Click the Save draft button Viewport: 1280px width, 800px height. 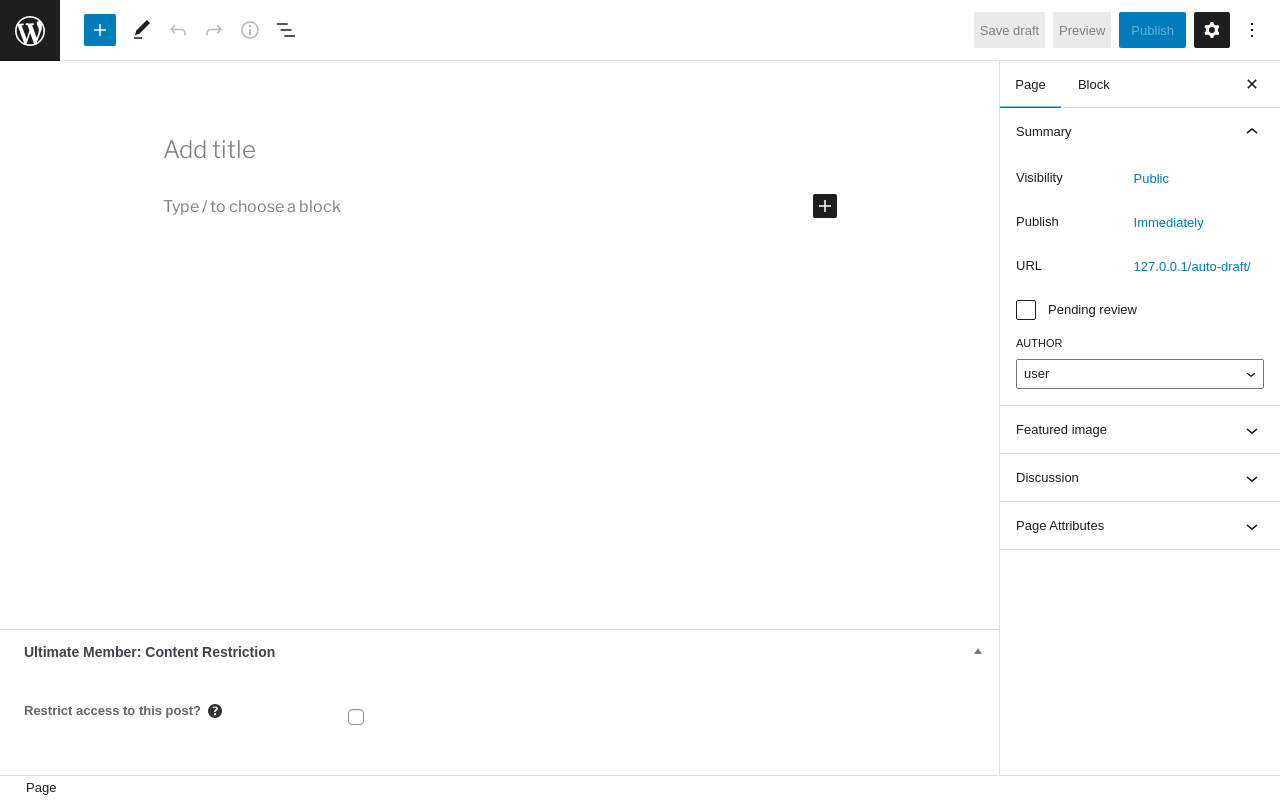coord(1009,30)
